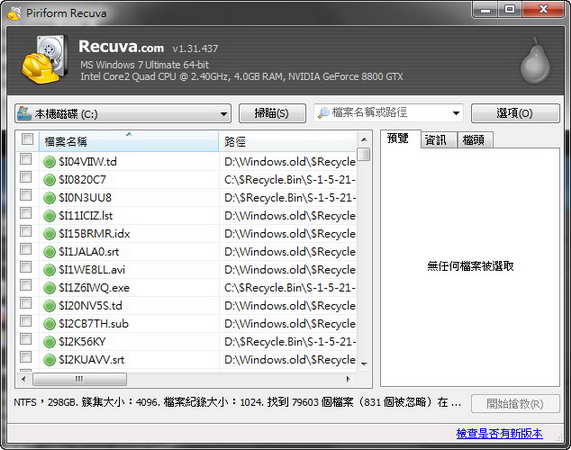The width and height of the screenshot is (571, 450).
Task: Click the green status icon of $I2CB7TH.sub
Action: [x=49, y=324]
